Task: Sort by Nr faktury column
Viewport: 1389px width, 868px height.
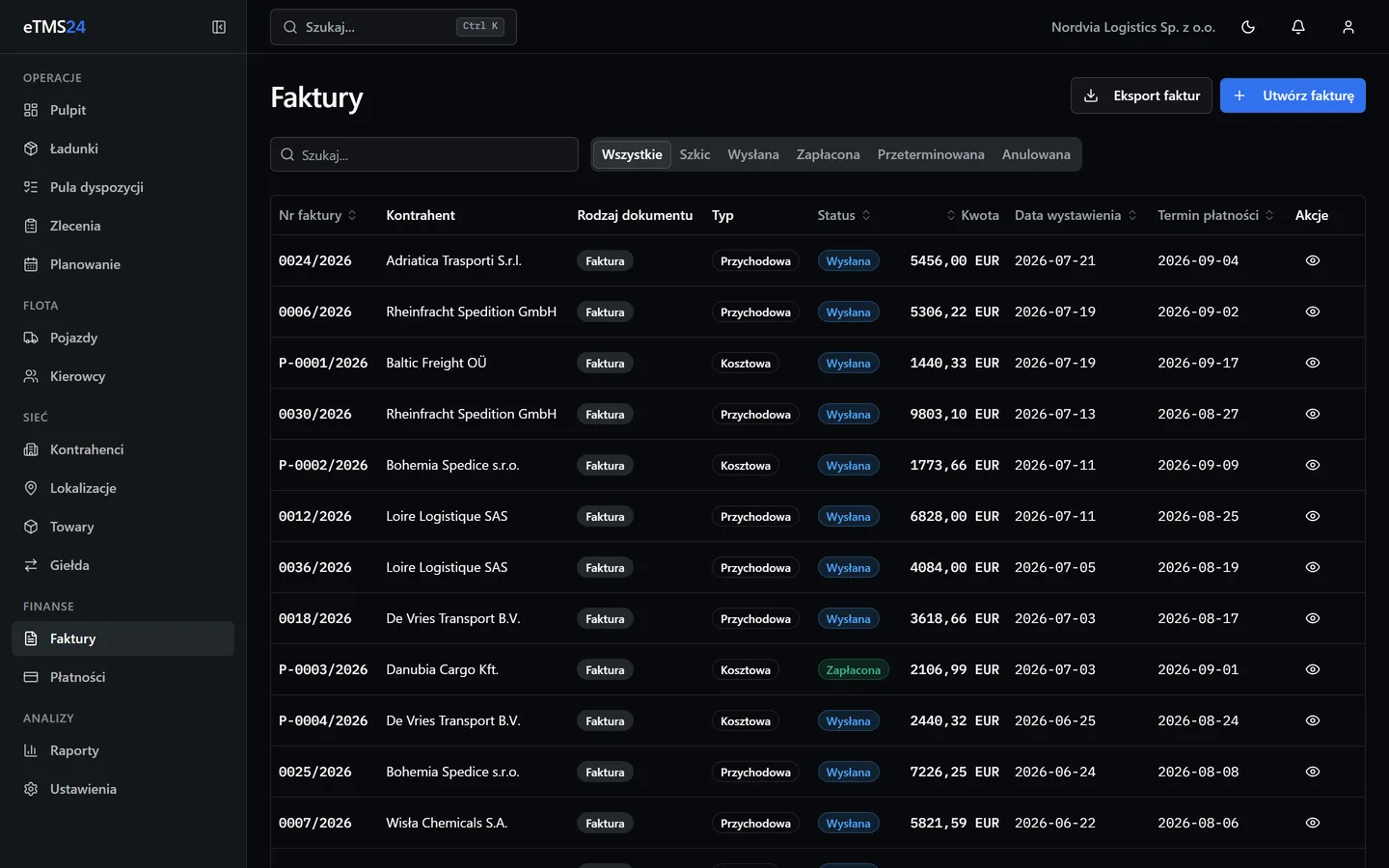Action: 317,215
